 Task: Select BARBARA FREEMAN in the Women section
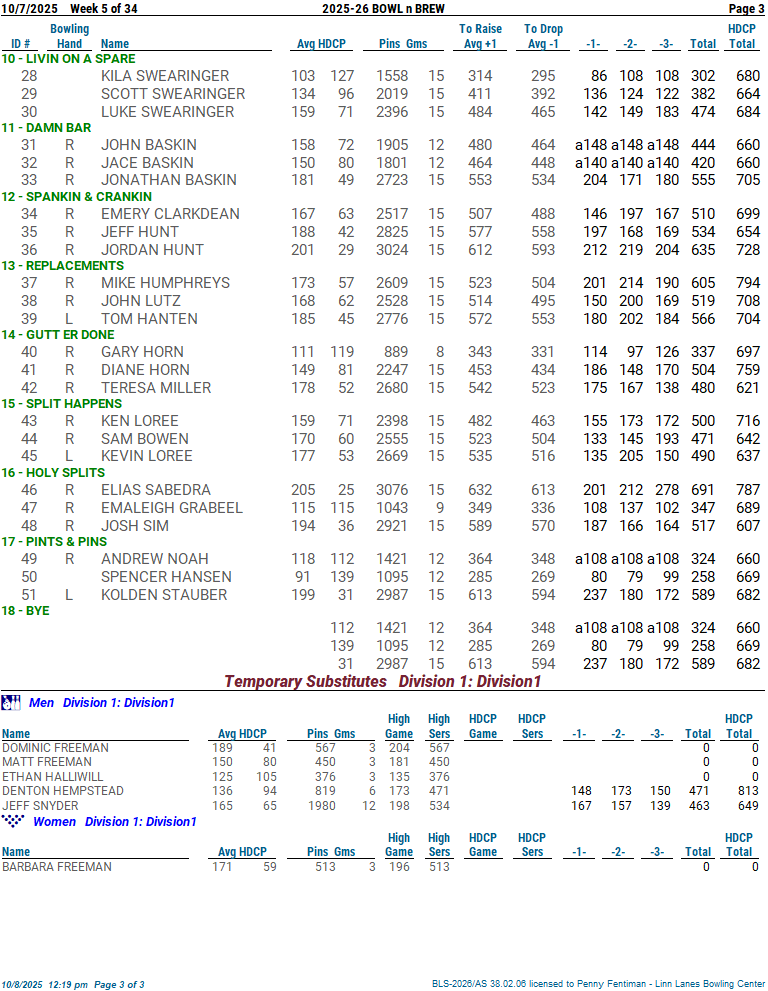[x=55, y=867]
